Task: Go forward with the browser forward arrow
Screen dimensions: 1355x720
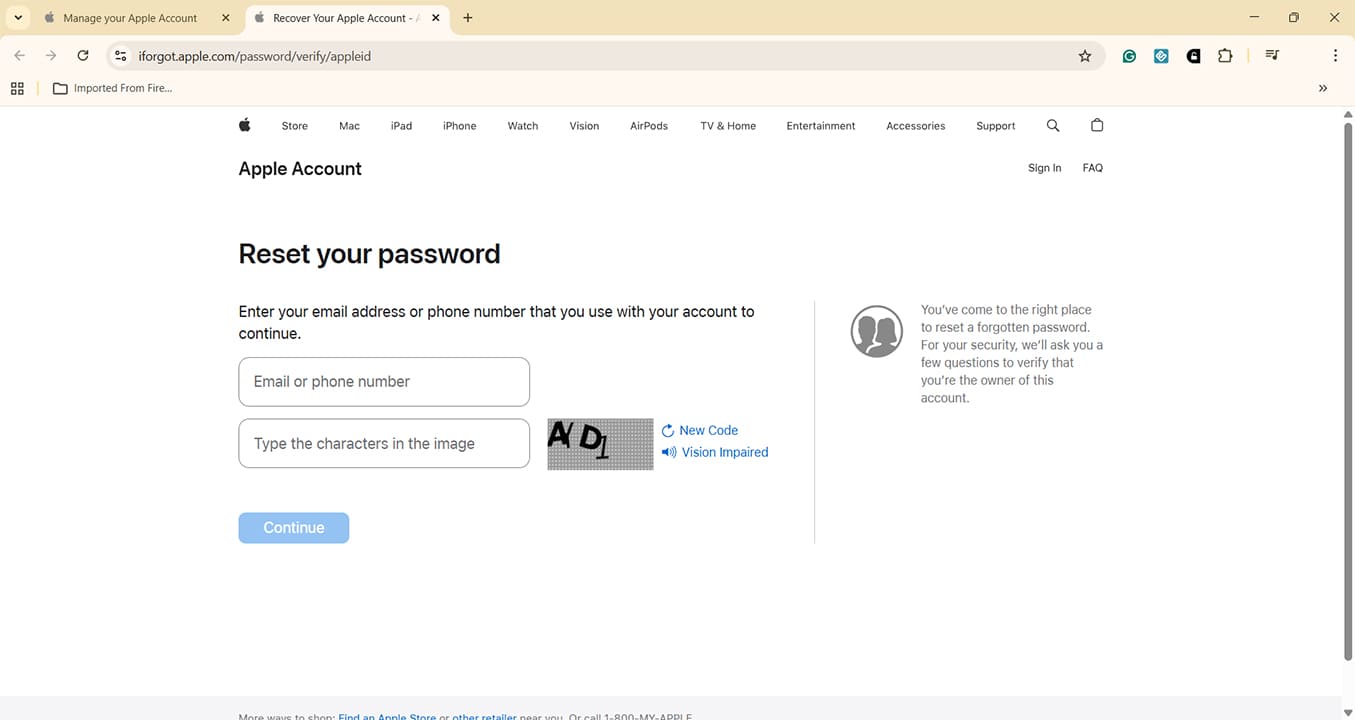Action: point(51,56)
